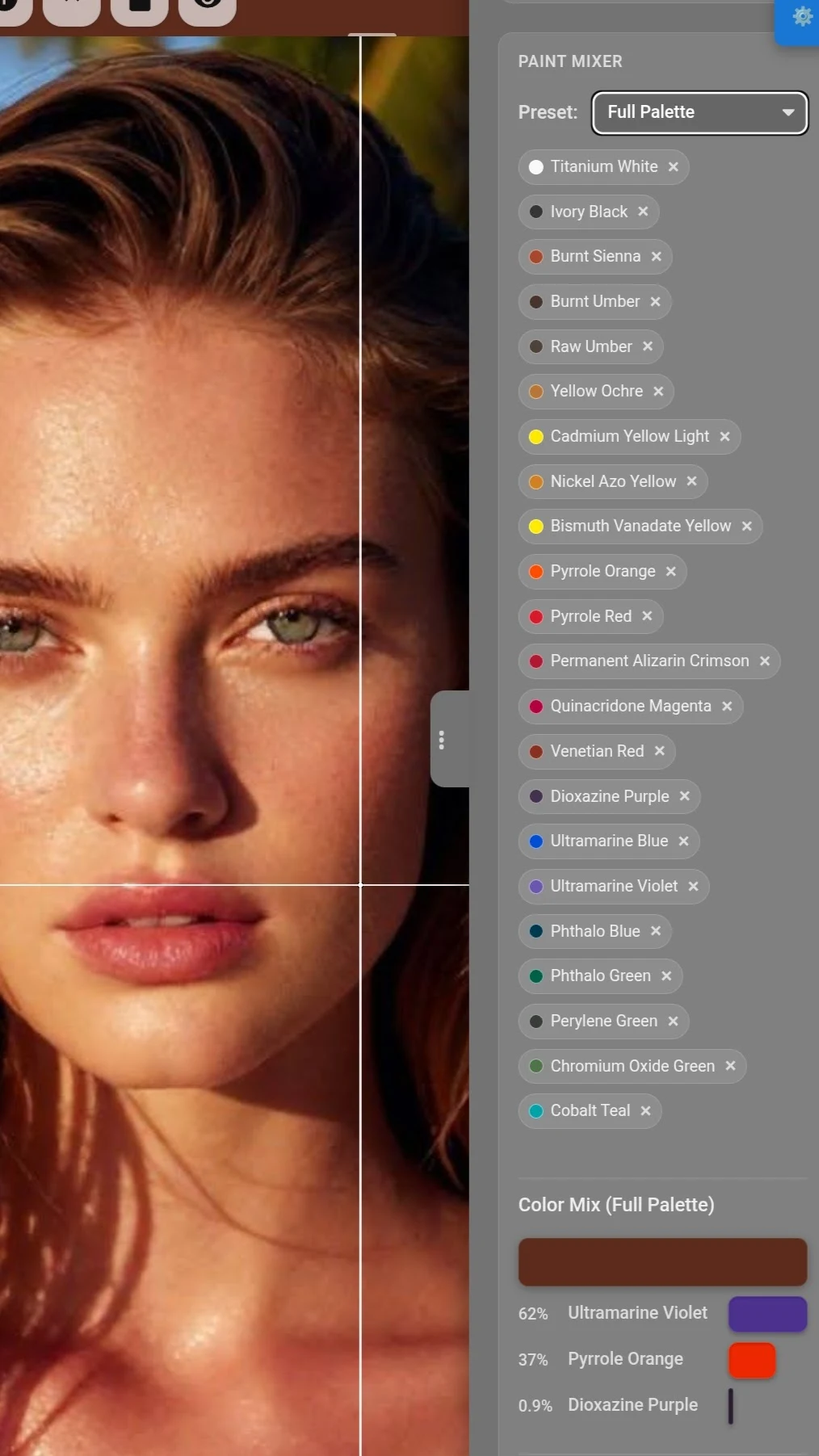
Task: Click the 'Ivory Black' chip label
Action: point(589,212)
